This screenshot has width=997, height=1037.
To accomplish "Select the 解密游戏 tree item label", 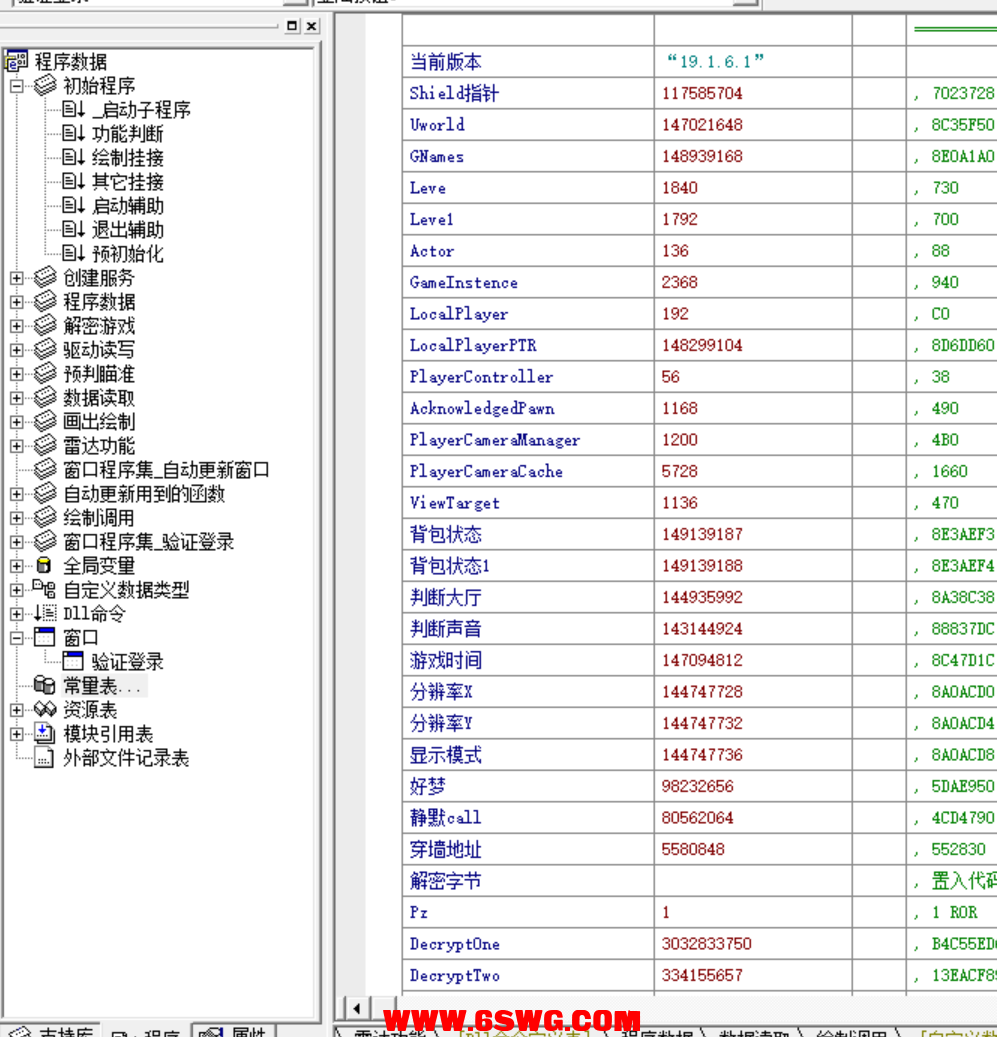I will click(99, 326).
